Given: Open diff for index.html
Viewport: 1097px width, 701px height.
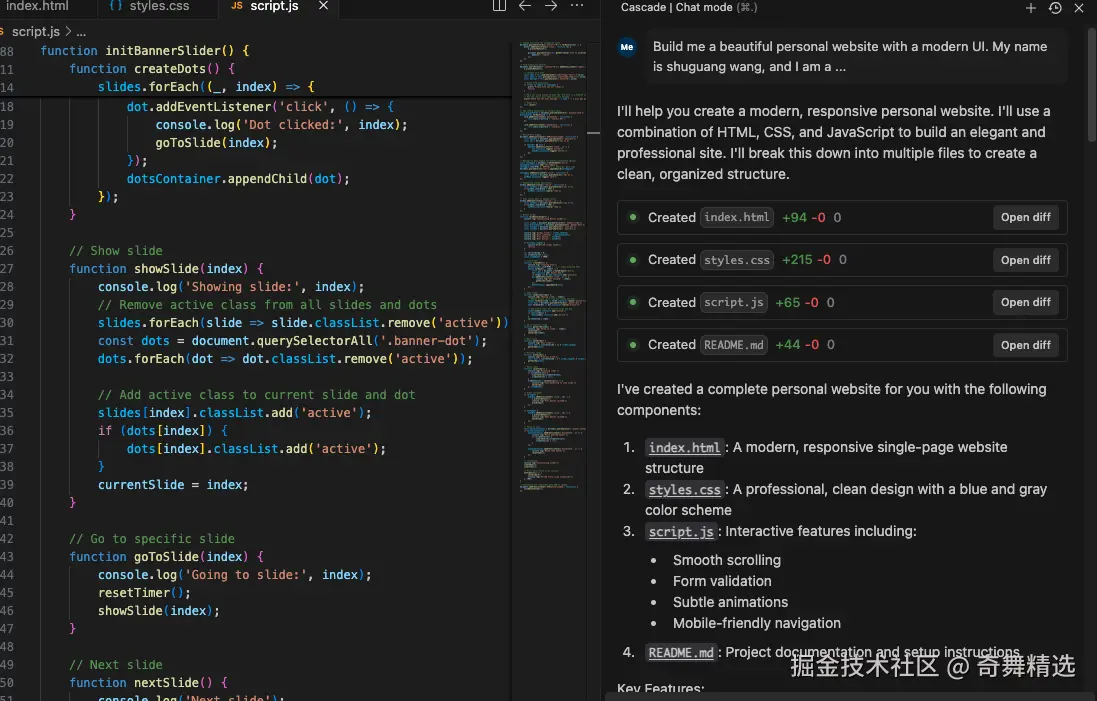Looking at the screenshot, I should tap(1026, 218).
